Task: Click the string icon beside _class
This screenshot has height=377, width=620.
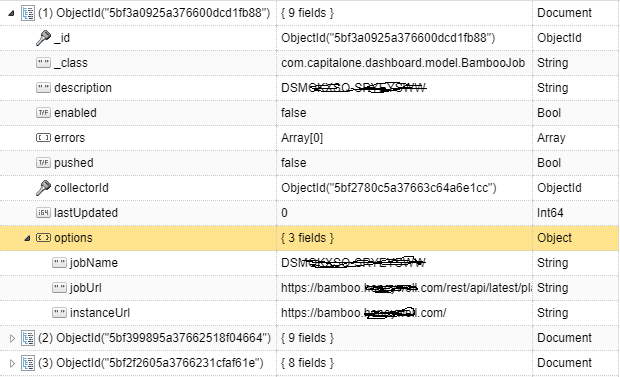Action: [x=43, y=63]
